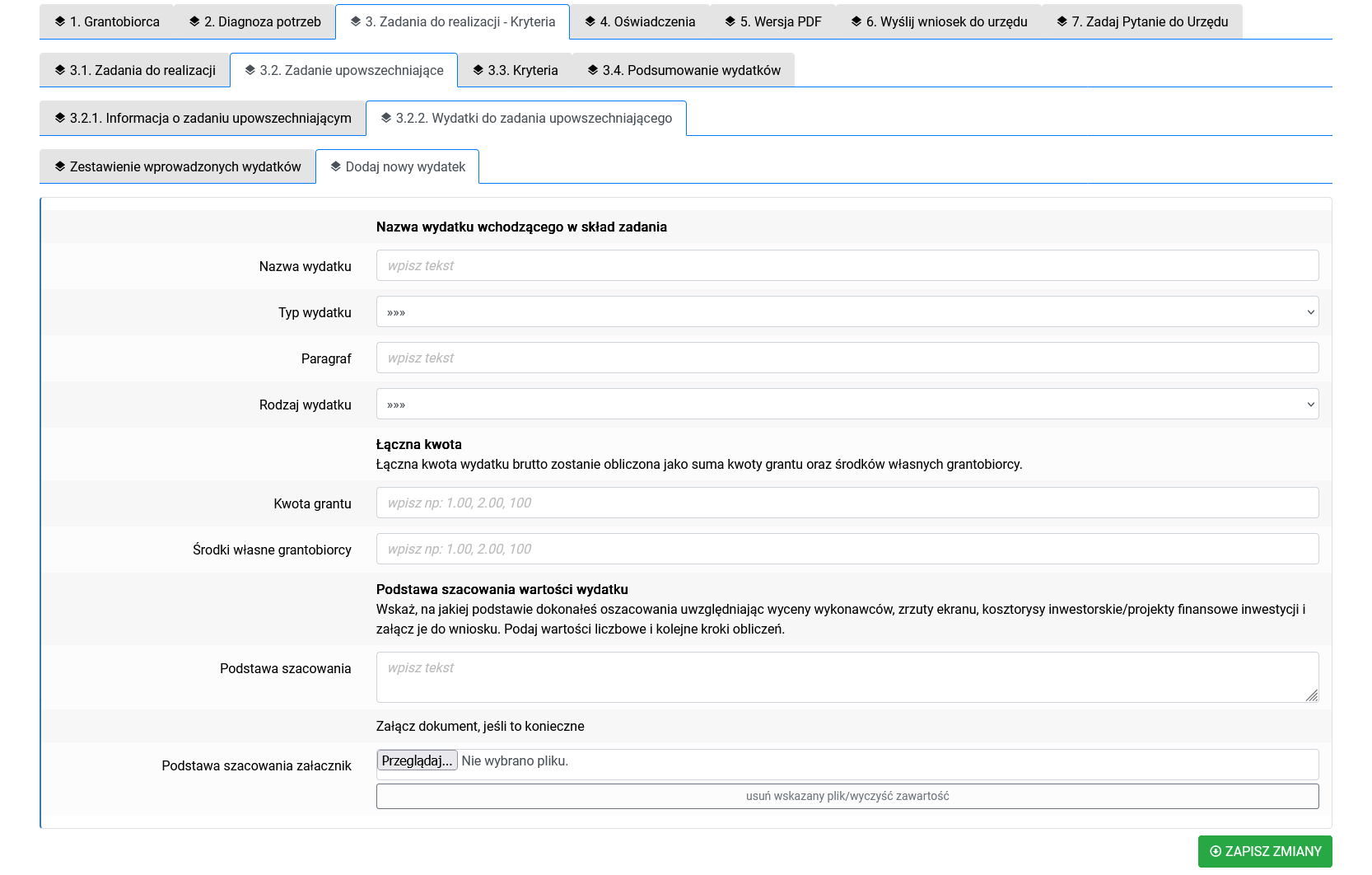Click layers icon on 3.1. Zadania do realizacji

point(59,70)
